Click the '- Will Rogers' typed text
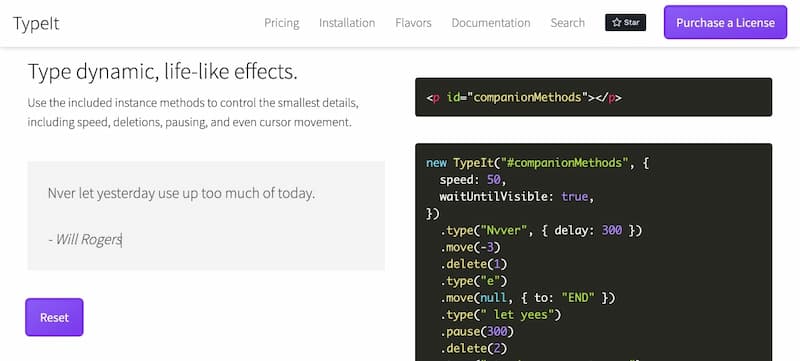 (85, 239)
